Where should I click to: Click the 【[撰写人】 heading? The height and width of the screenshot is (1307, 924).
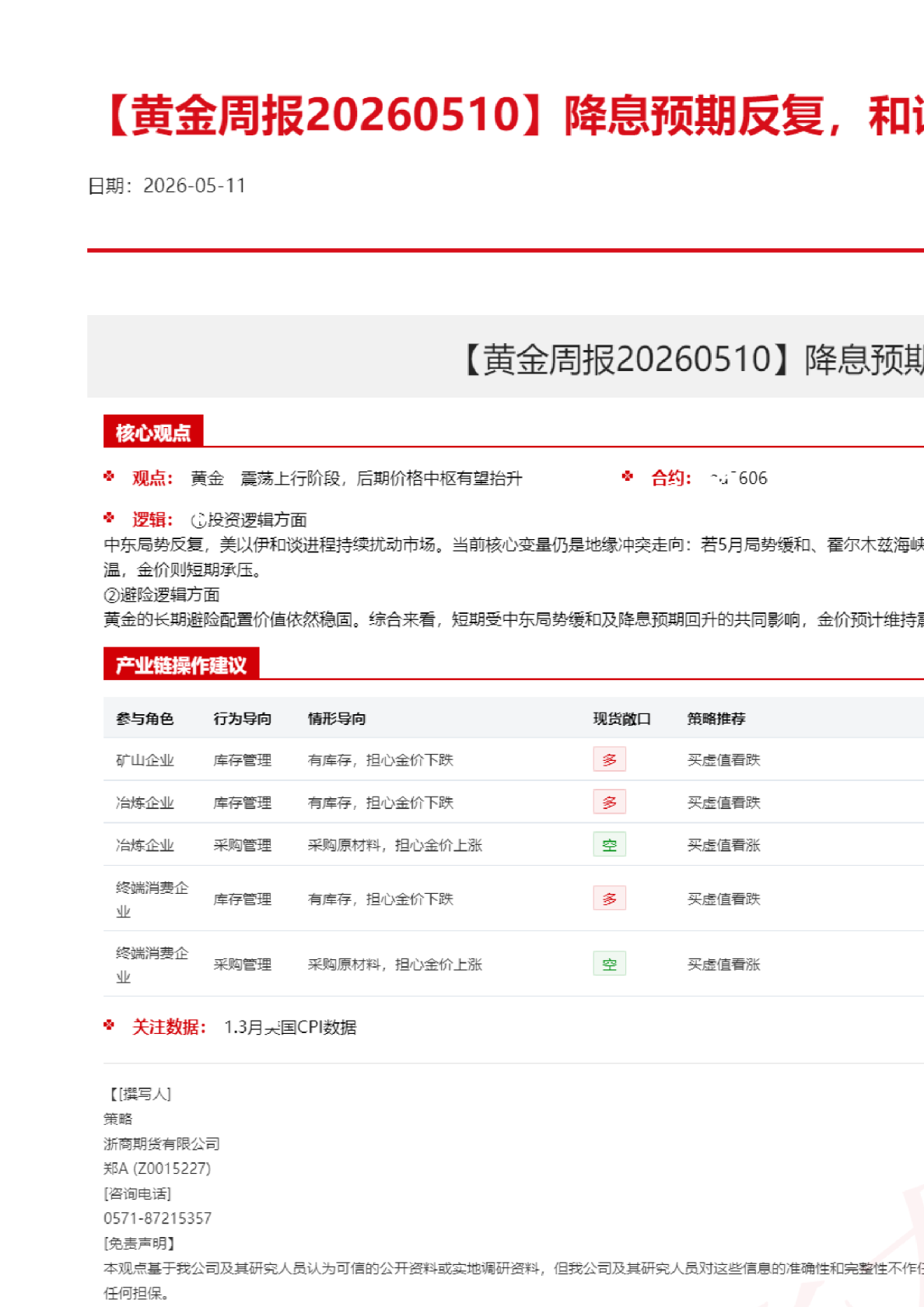(x=138, y=1095)
